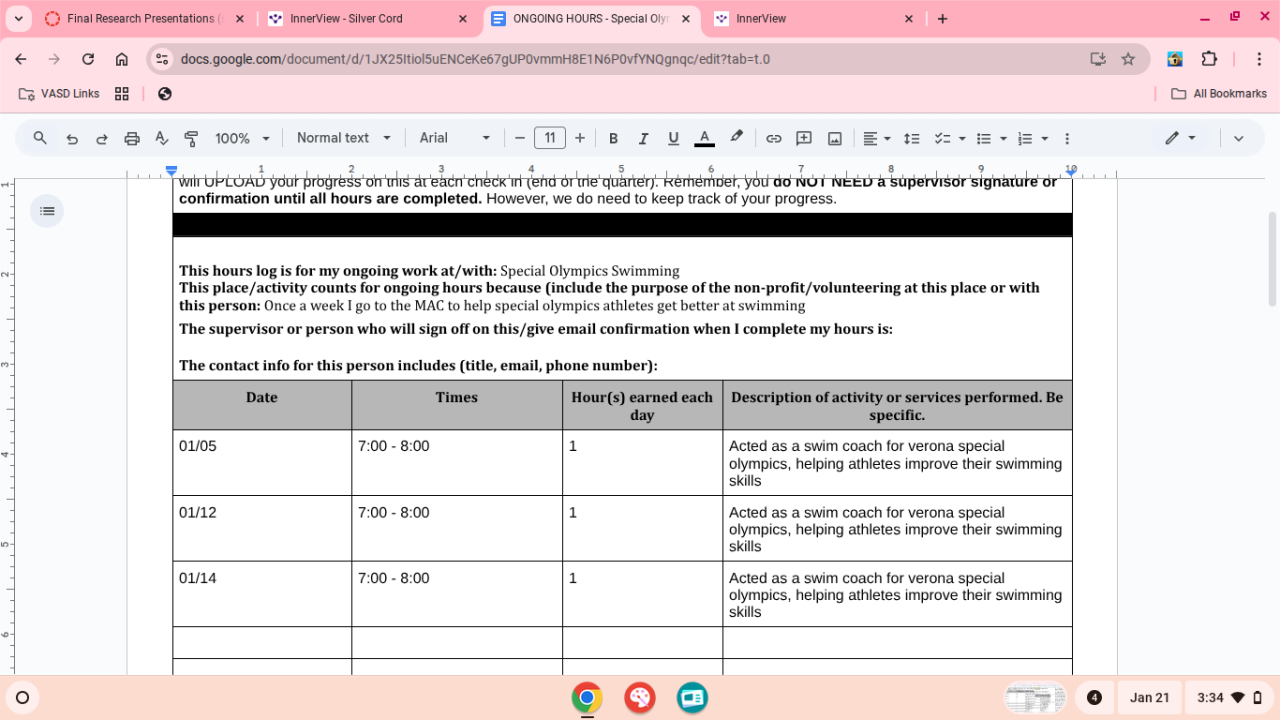1280x720 pixels.
Task: Toggle the checklist formatting
Action: [x=941, y=138]
